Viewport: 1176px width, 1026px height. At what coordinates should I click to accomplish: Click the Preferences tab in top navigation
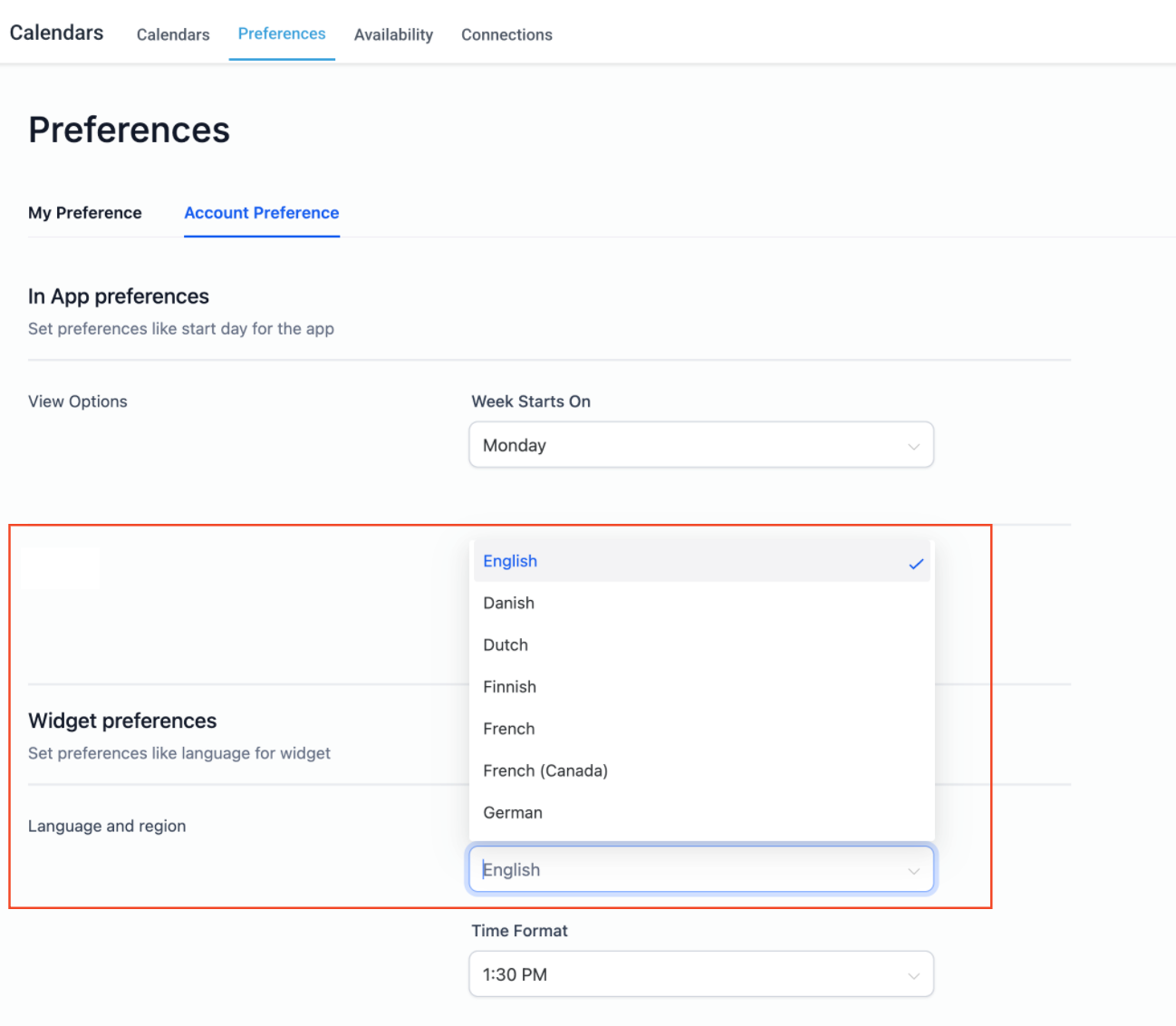tap(282, 34)
